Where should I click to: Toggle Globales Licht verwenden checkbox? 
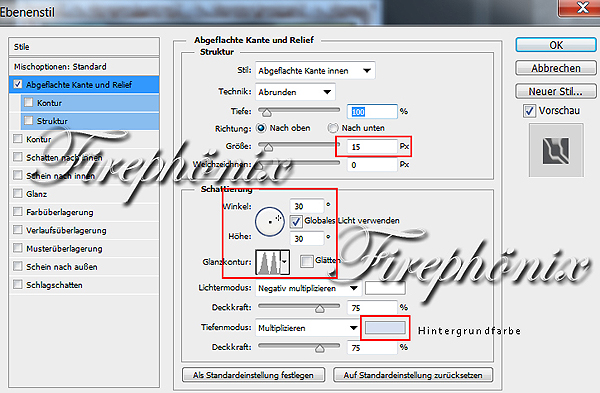click(296, 221)
